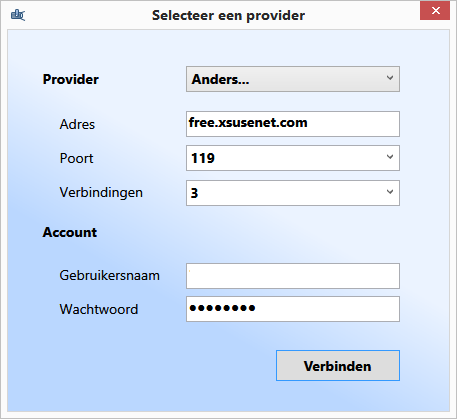Expand the Poort dropdown arrow
The height and width of the screenshot is (419, 457).
click(390, 157)
